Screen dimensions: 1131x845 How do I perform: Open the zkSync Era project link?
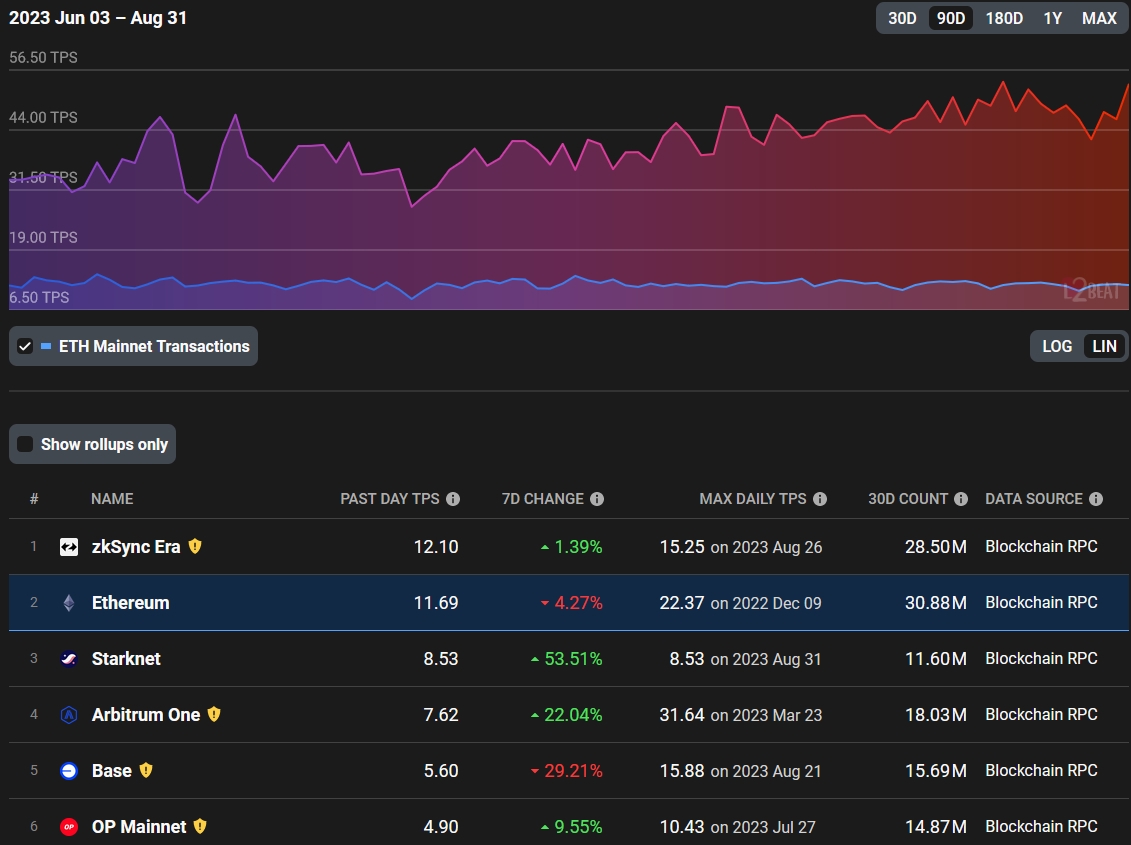[136, 547]
